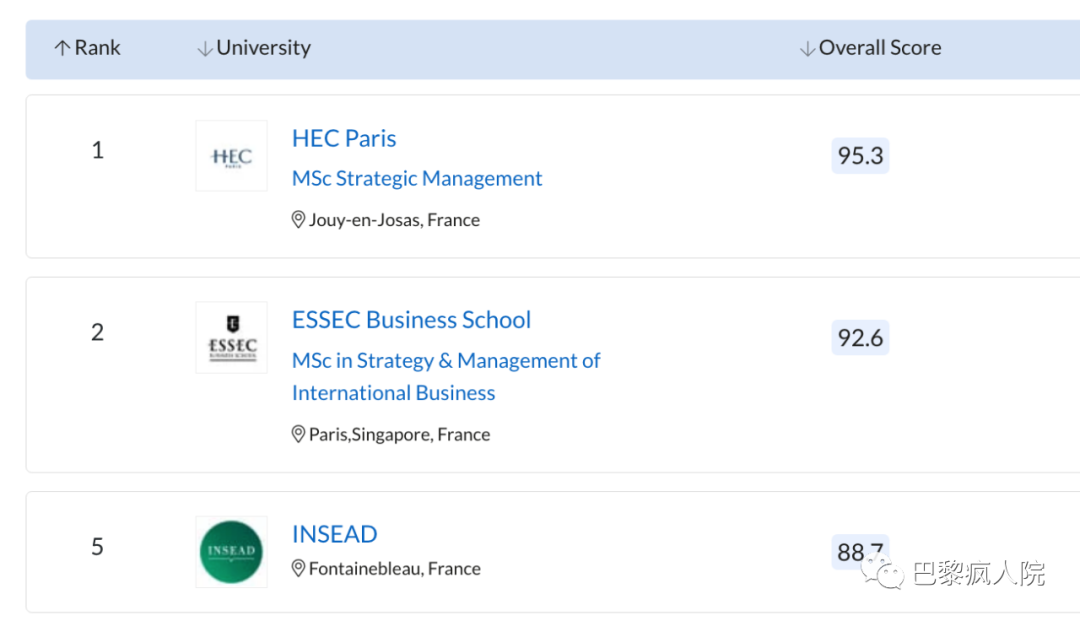
Task: Open MSc in Strategy & Management program link
Action: point(446,361)
